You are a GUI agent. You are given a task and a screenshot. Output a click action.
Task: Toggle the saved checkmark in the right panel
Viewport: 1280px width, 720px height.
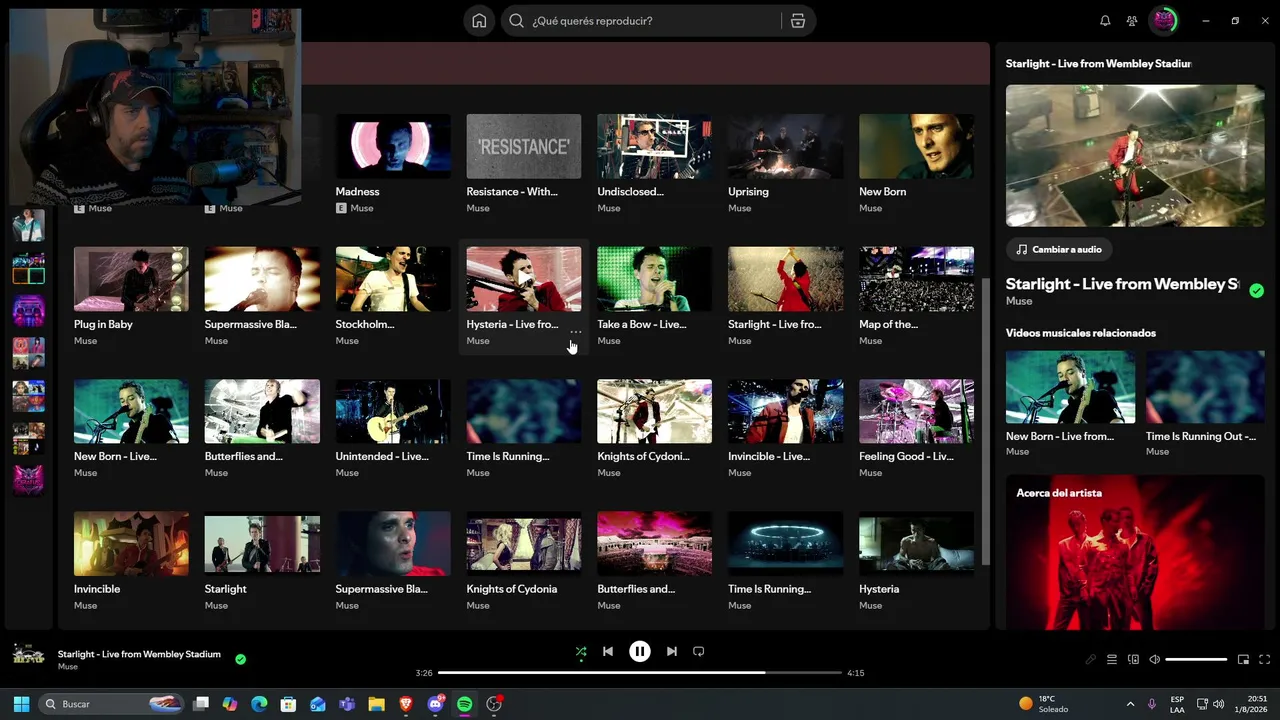(x=1256, y=291)
